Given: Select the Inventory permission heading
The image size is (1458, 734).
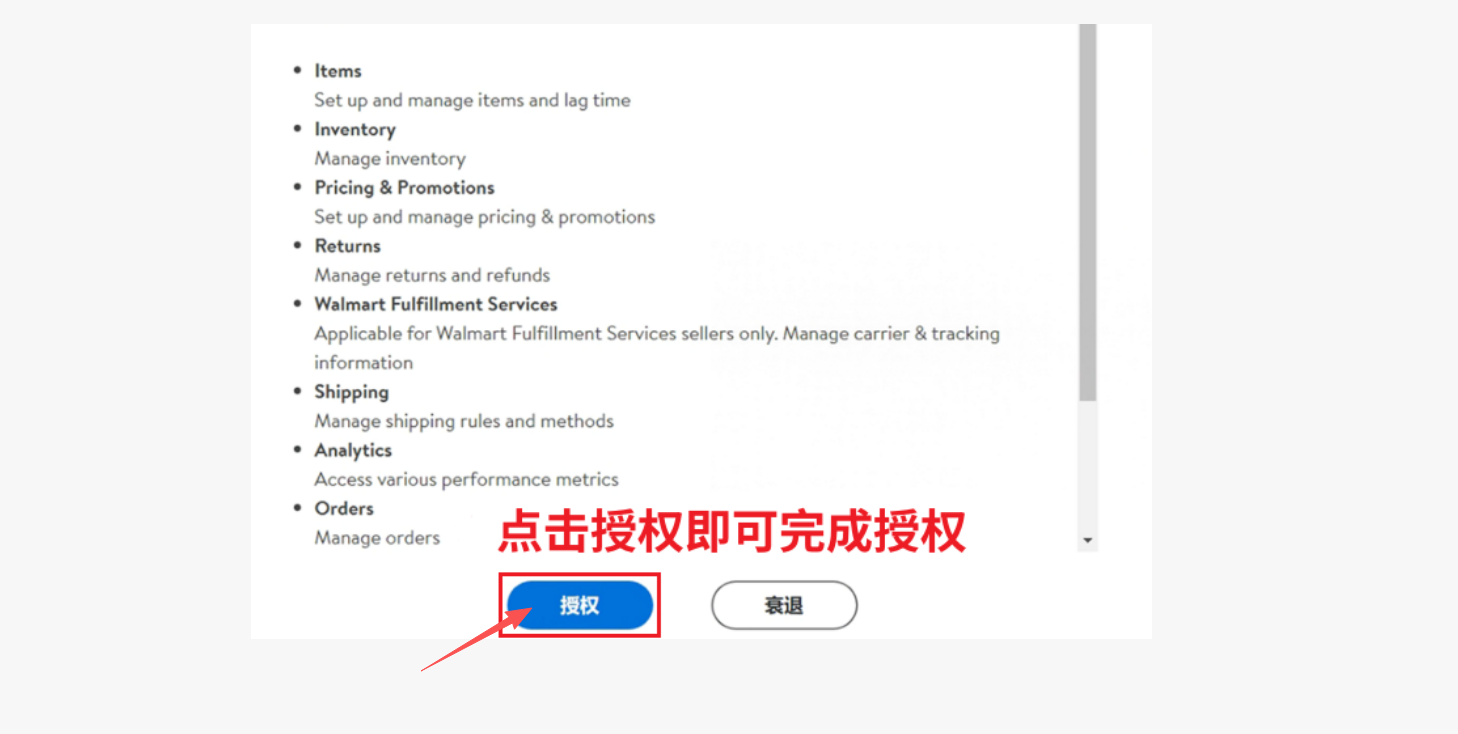Looking at the screenshot, I should point(355,129).
